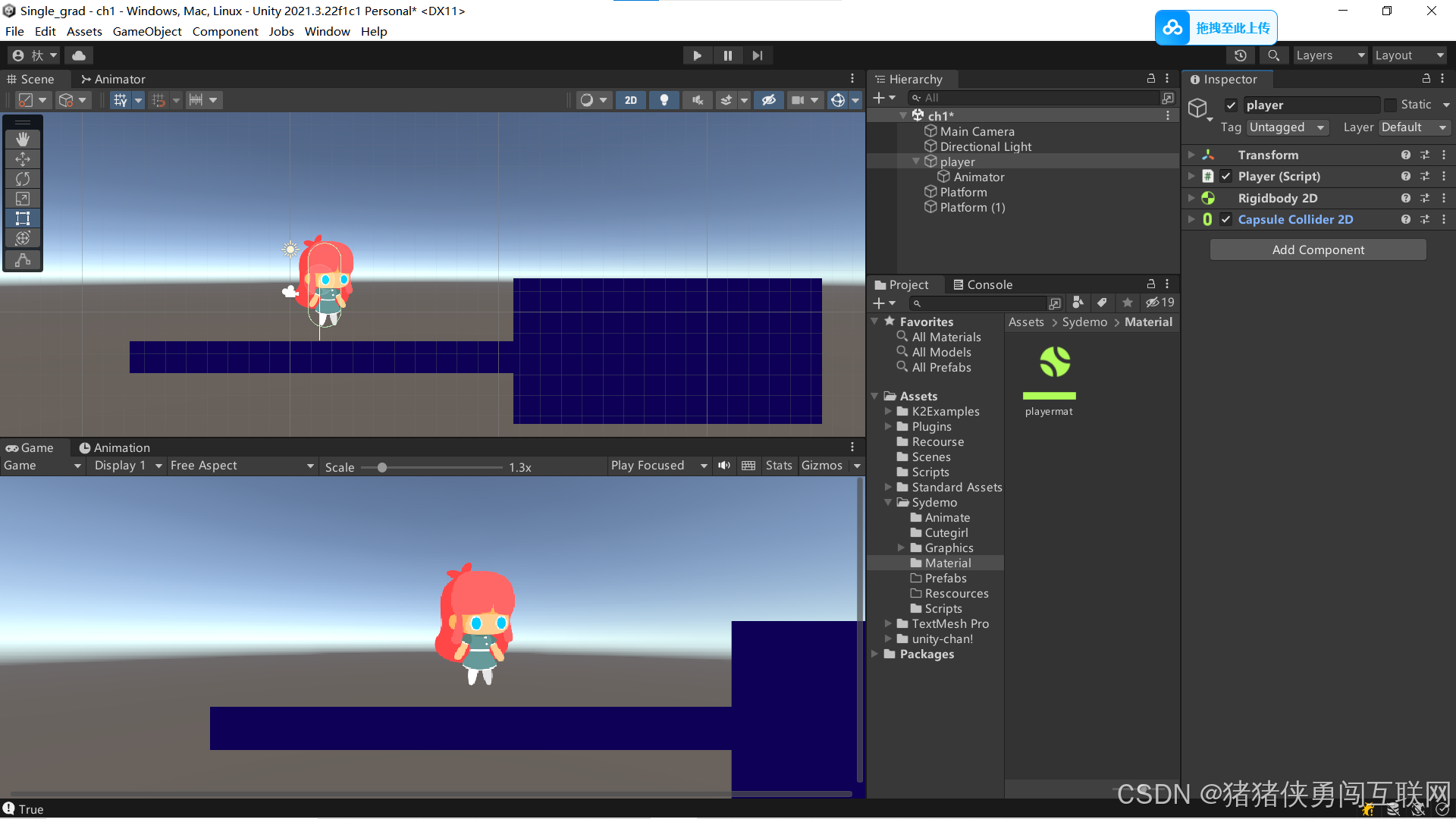The image size is (1456, 819).
Task: Select the Scale tool
Action: pyautogui.click(x=23, y=198)
